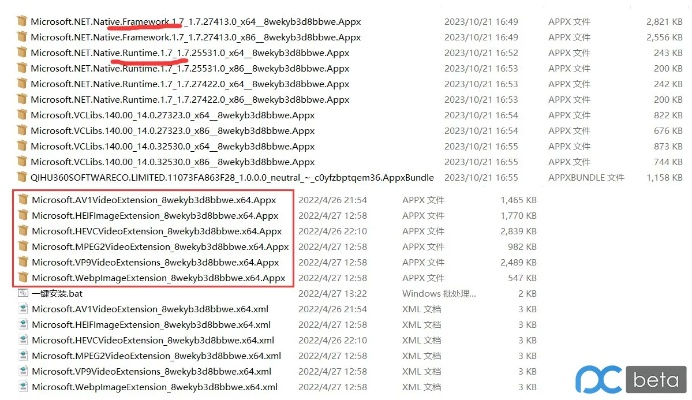692x400 pixels.
Task: Click the size value 2,556 KB
Action: 664,37
